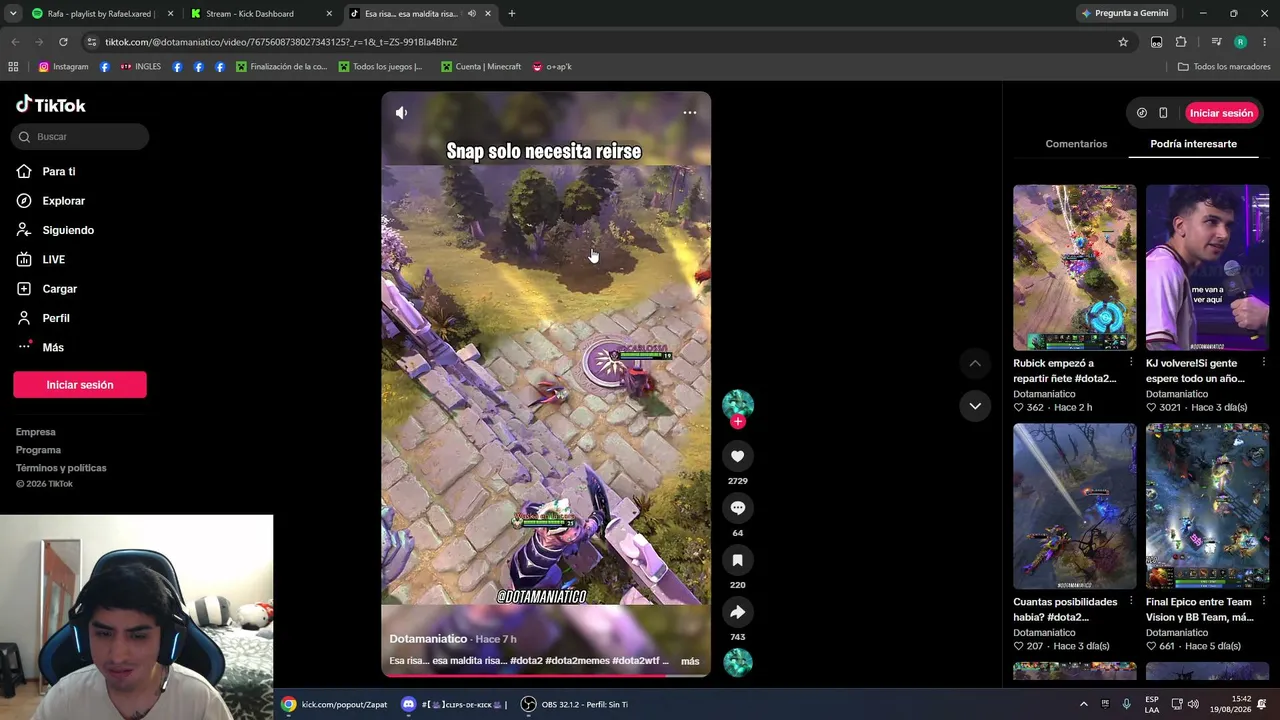1280x720 pixels.
Task: Click the browser back arrow
Action: (x=15, y=42)
